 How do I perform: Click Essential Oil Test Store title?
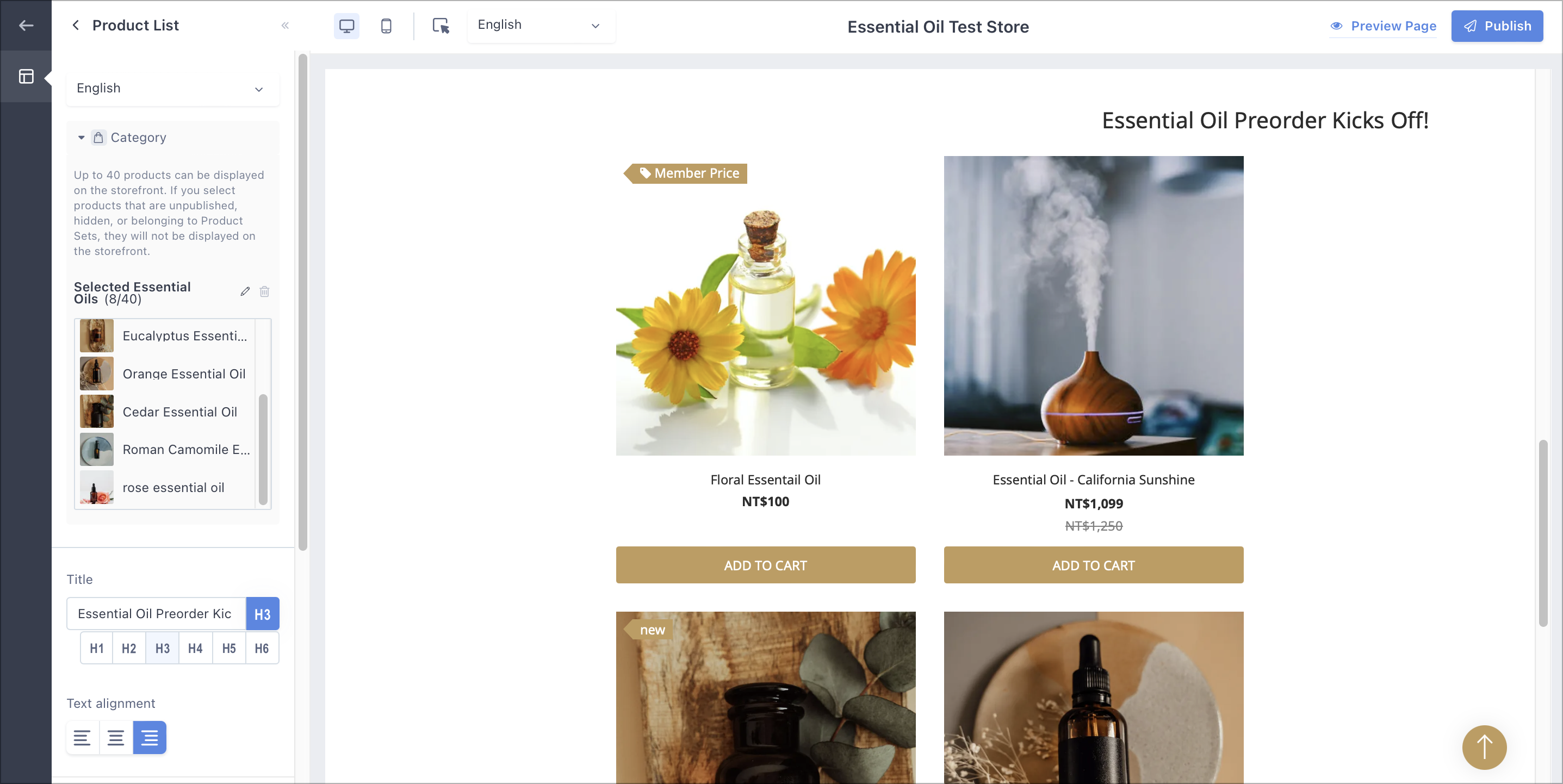938,27
